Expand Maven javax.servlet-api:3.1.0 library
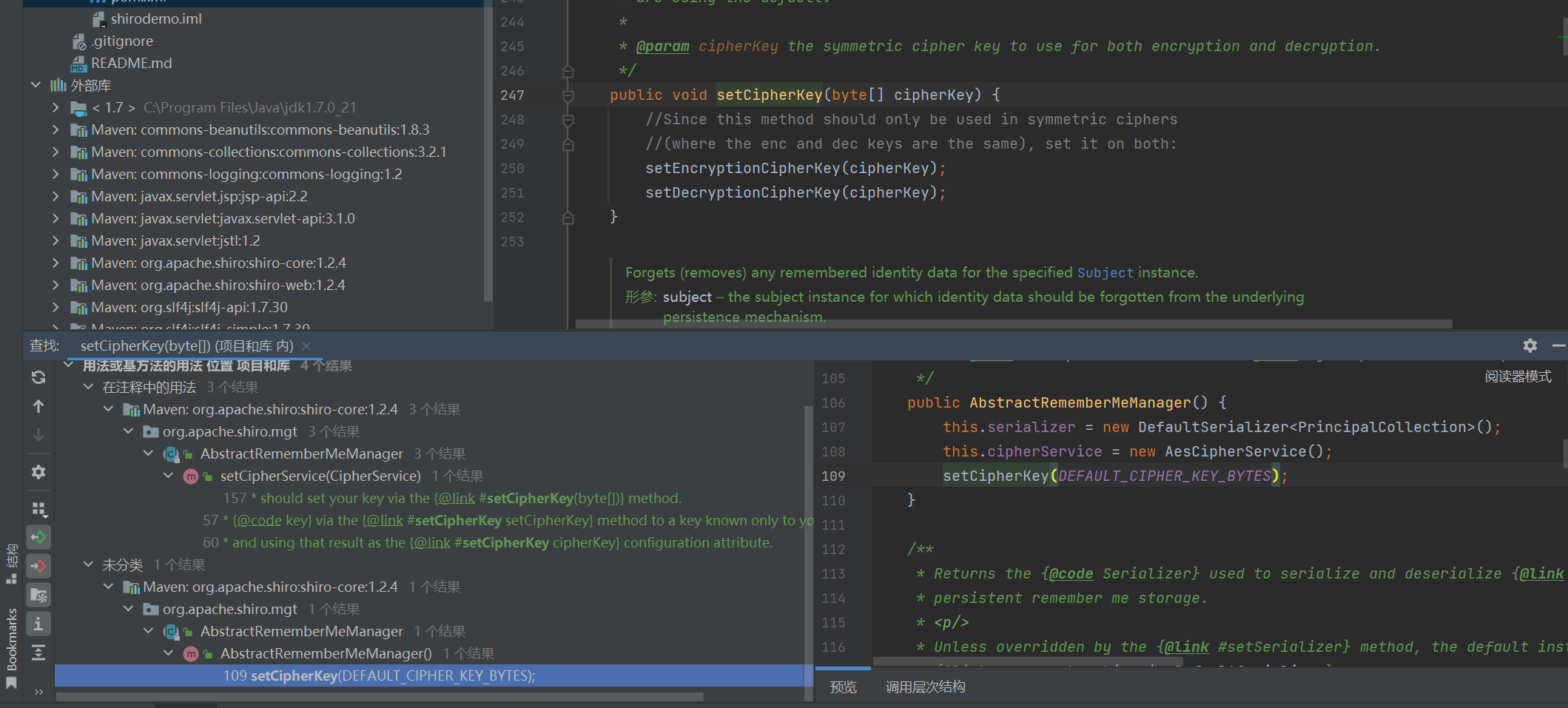The width and height of the screenshot is (1568, 708). pos(55,218)
